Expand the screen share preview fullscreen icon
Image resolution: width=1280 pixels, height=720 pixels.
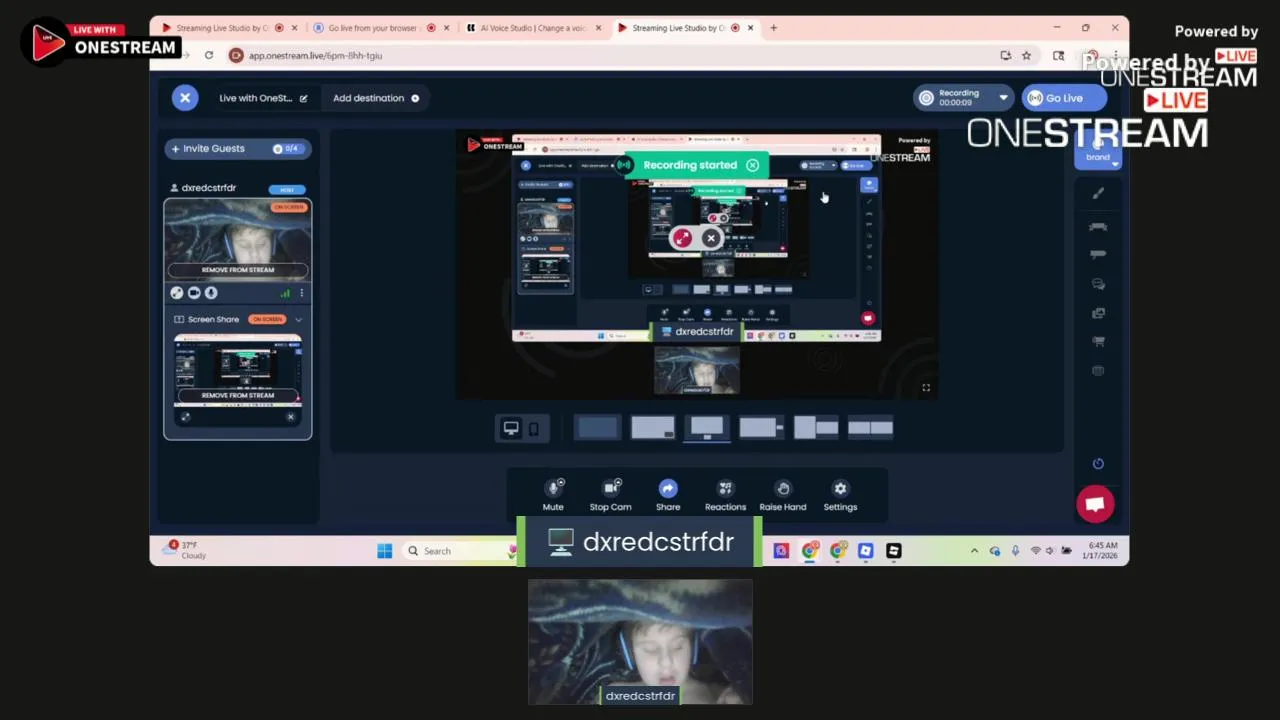(x=185, y=417)
